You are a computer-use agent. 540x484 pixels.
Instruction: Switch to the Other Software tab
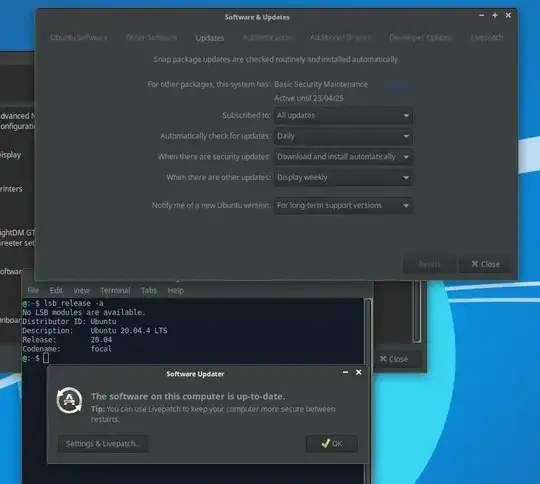coord(151,37)
